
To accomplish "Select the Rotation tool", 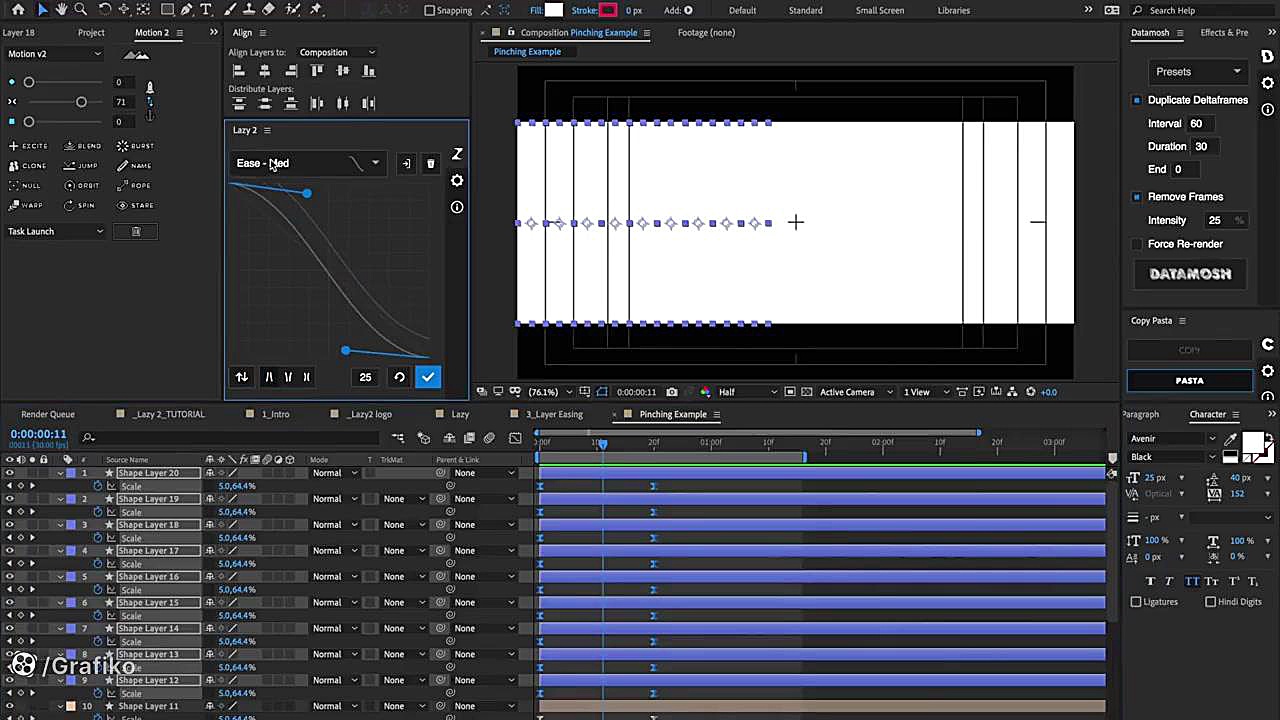I will tap(105, 10).
